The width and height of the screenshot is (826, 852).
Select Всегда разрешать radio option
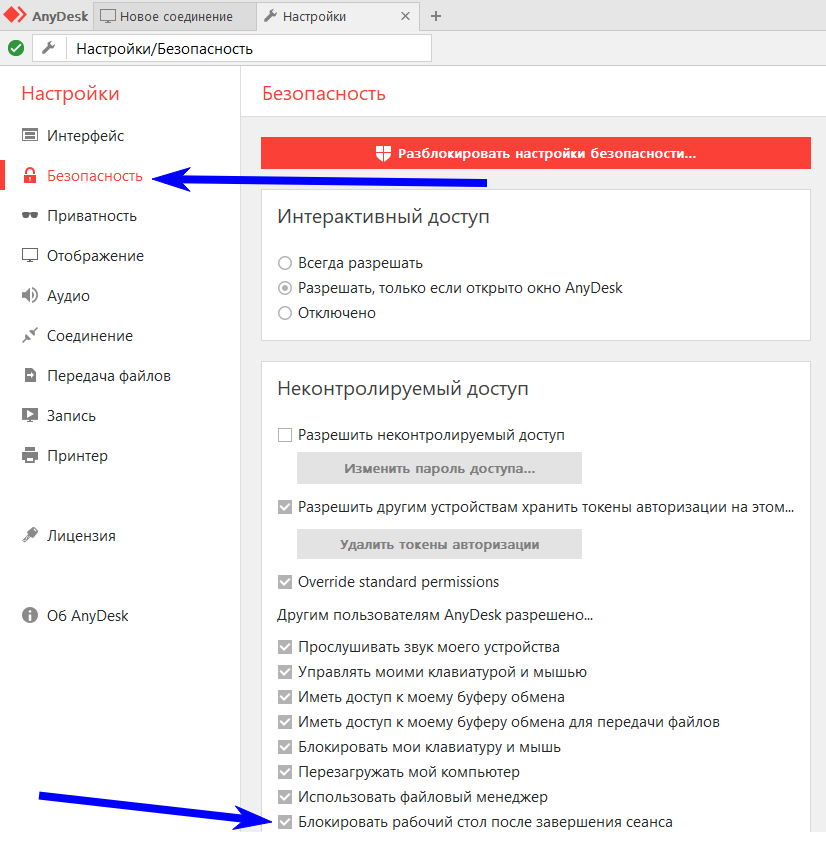[x=285, y=264]
